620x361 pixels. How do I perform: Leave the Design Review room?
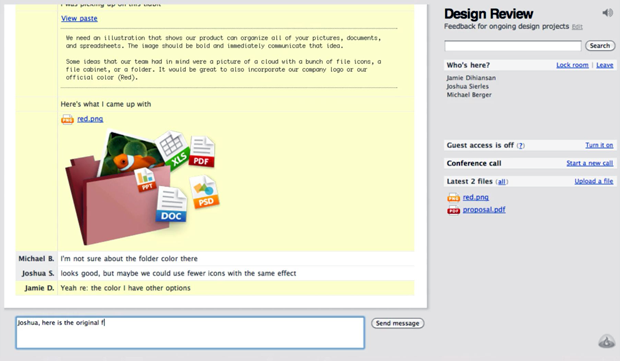605,65
